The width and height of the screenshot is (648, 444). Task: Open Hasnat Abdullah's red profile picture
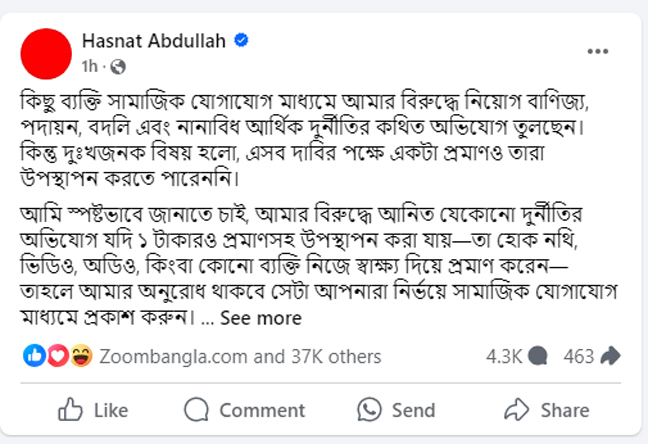46,54
